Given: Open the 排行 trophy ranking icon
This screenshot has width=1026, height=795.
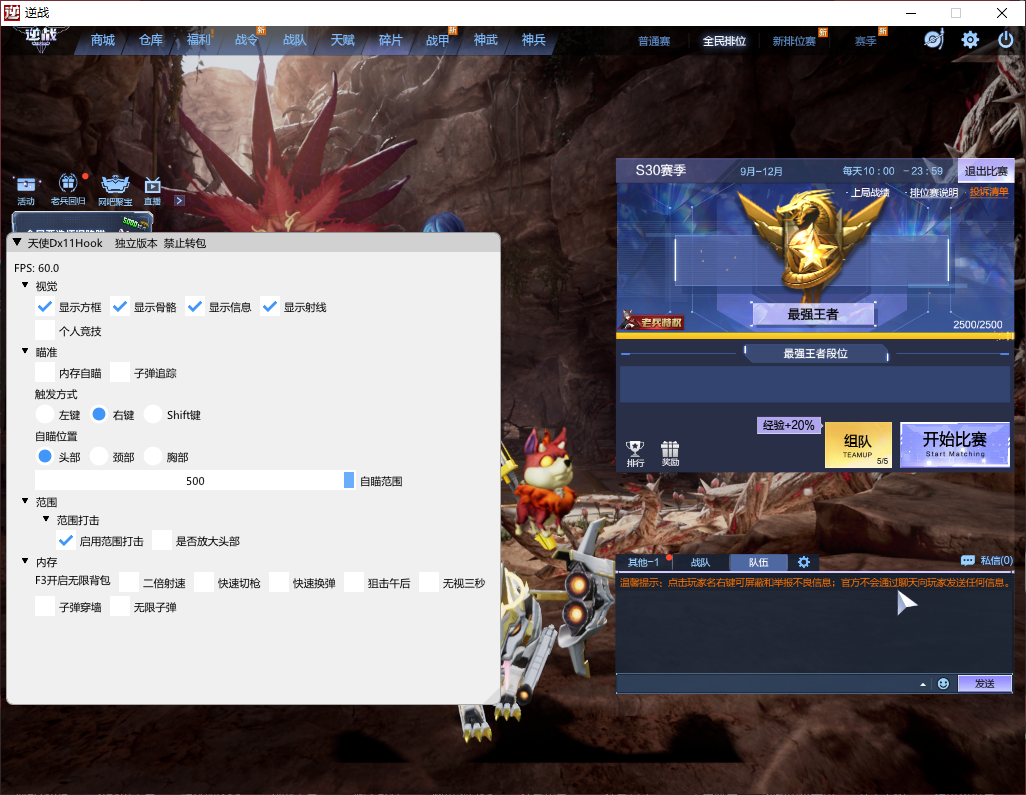Looking at the screenshot, I should click(x=635, y=452).
